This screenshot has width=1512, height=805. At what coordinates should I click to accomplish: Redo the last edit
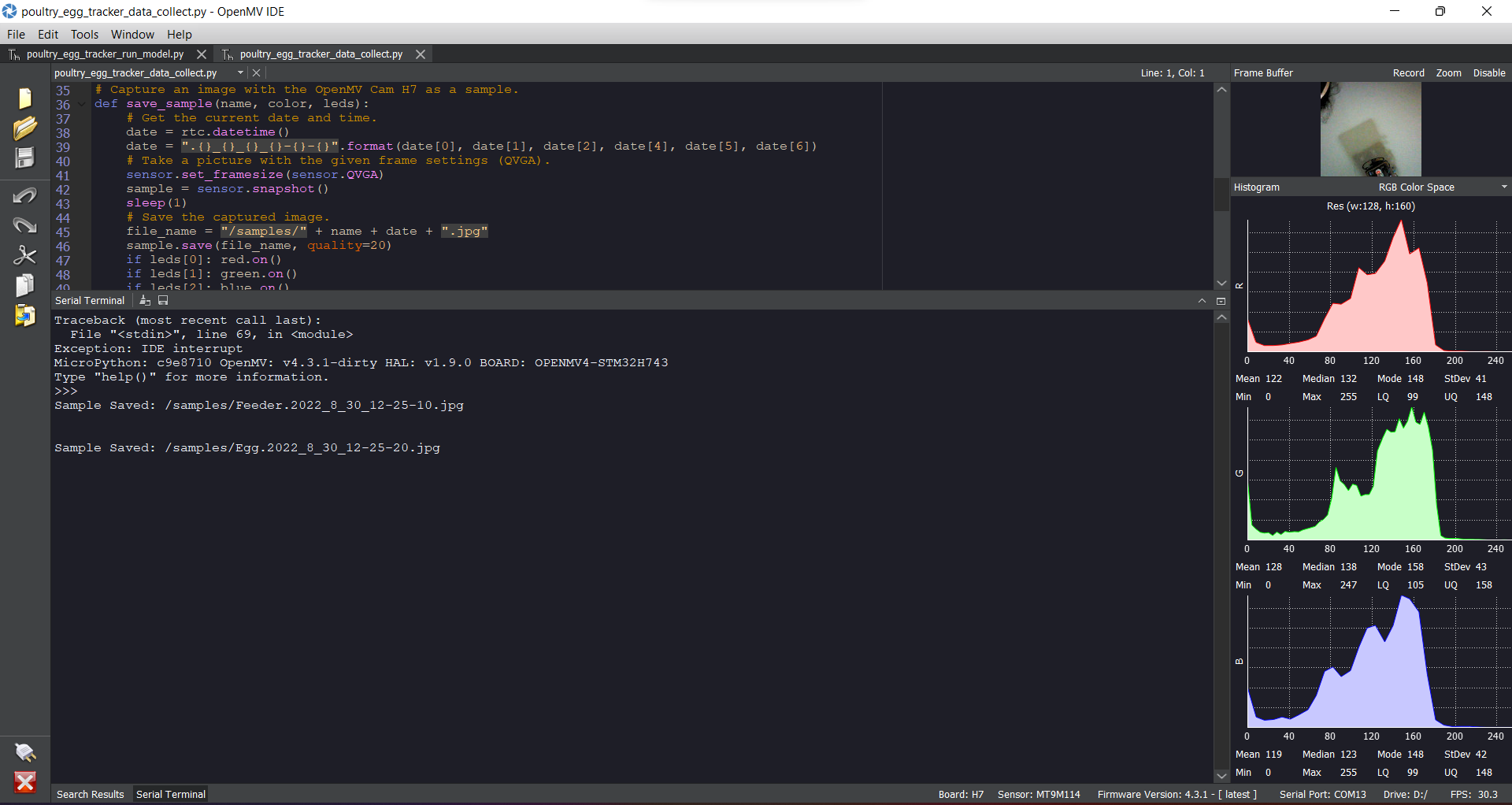[x=26, y=225]
